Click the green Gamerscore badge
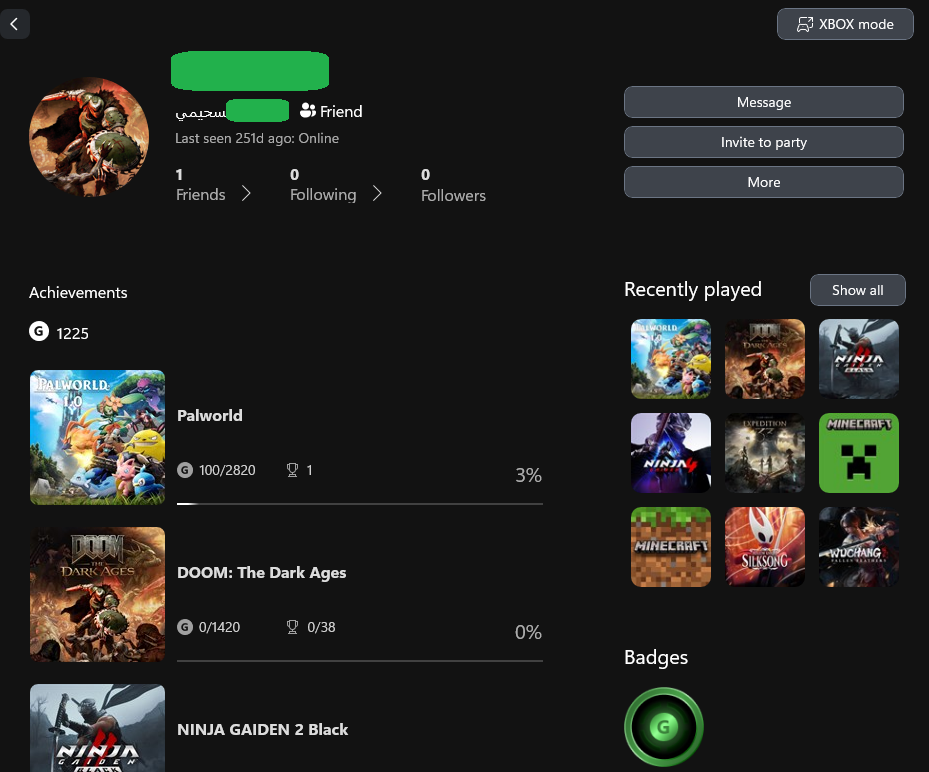This screenshot has height=772, width=929. 664,726
